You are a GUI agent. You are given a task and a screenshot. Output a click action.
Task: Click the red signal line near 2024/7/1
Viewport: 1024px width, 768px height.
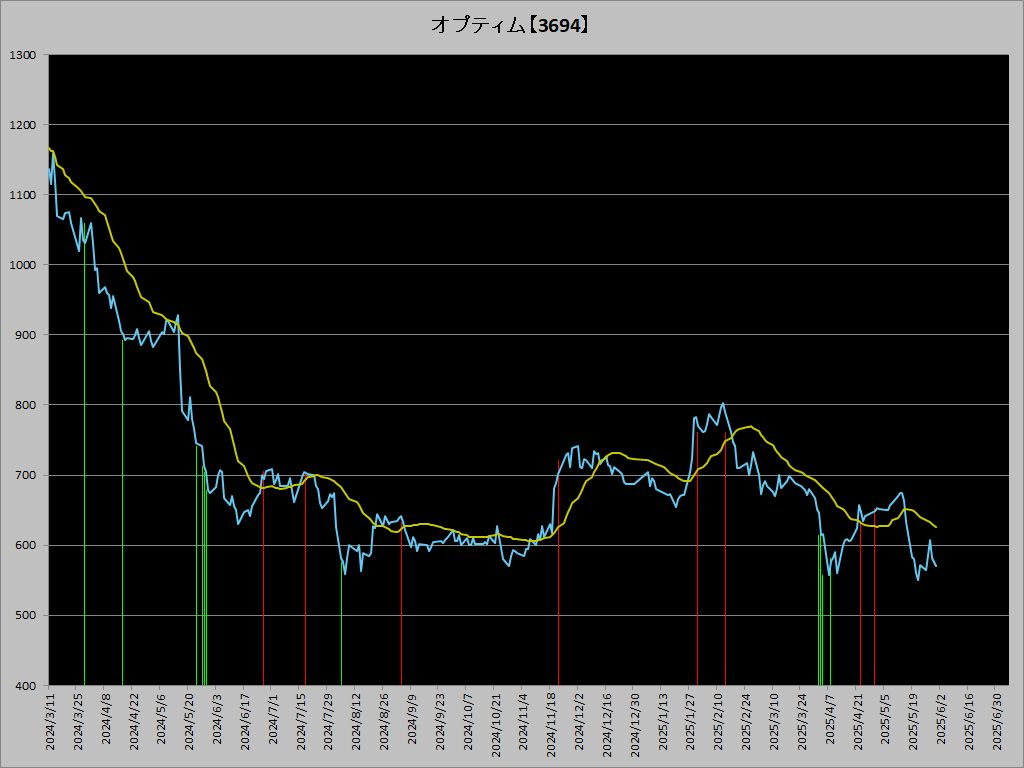[263, 578]
